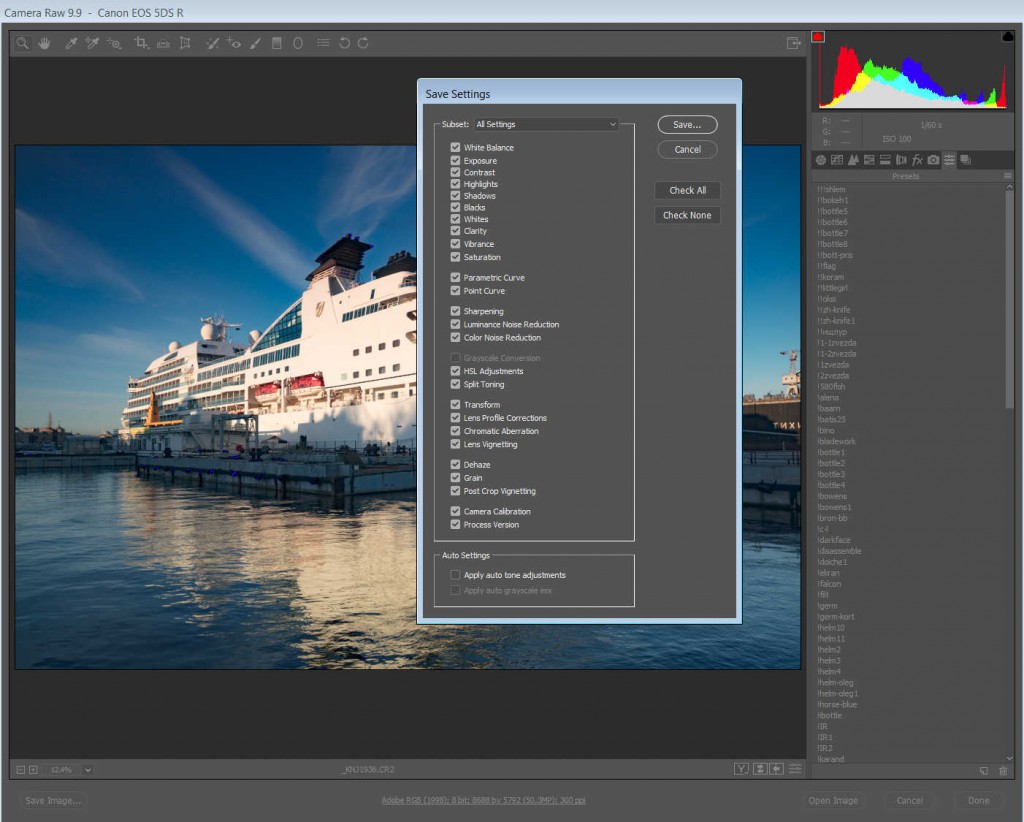This screenshot has width=1024, height=822.
Task: Enable Apply auto tone adjustments
Action: tap(456, 575)
